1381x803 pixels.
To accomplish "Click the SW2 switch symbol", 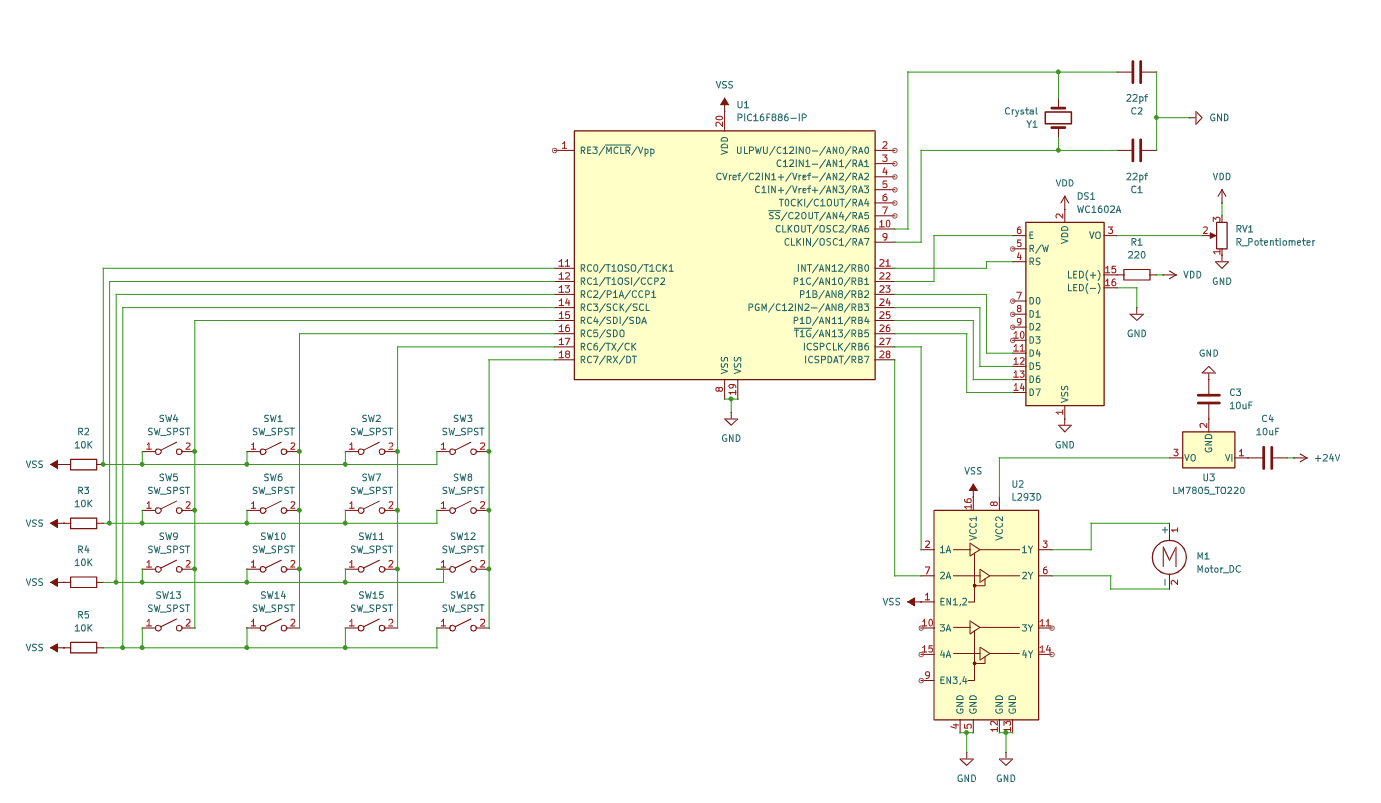I will pyautogui.click(x=371, y=447).
